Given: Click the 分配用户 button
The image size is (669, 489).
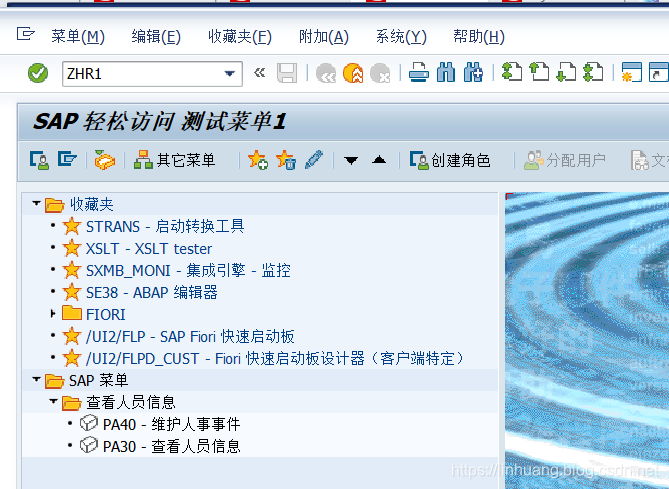Looking at the screenshot, I should 565,160.
